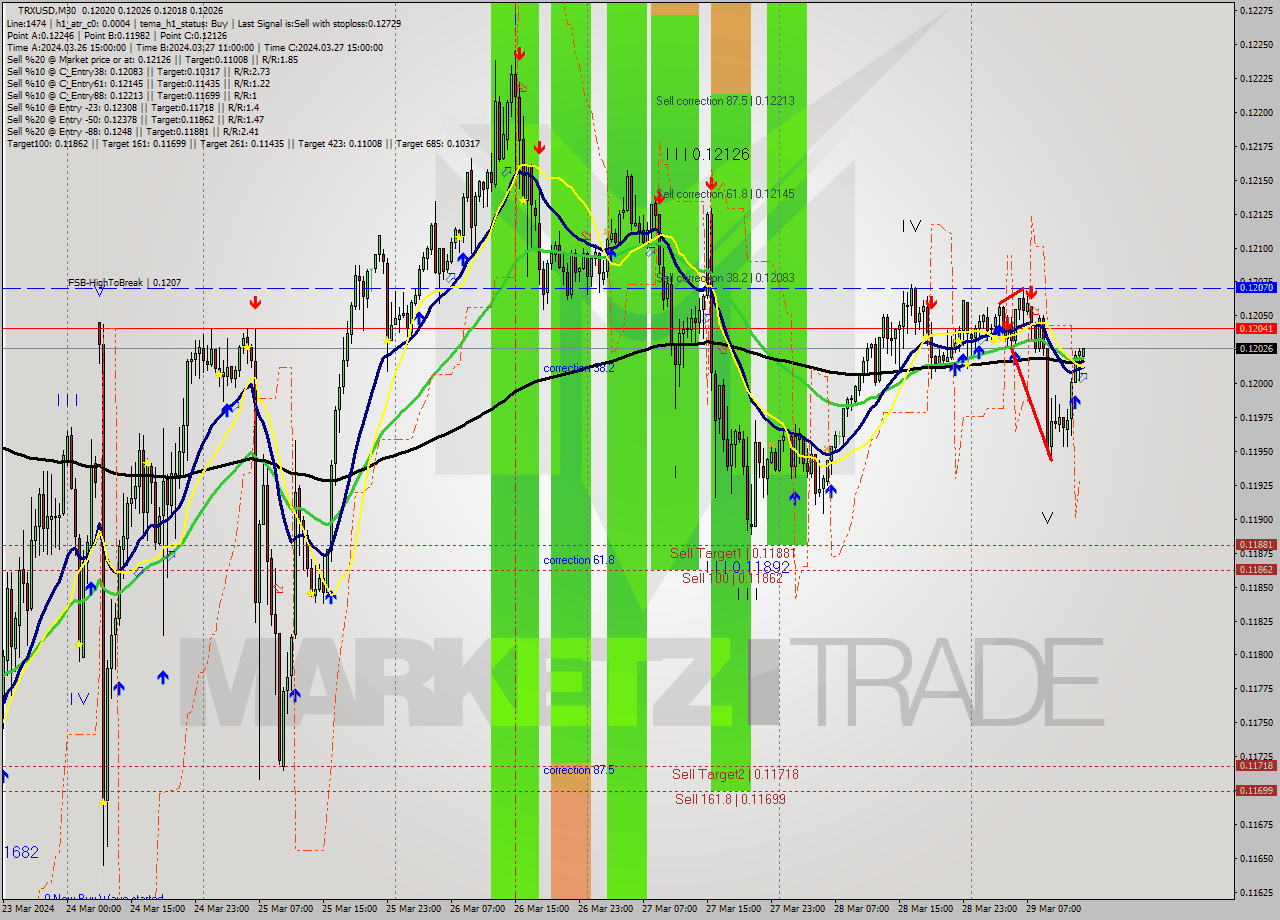Click the blue '1682' number label

pyautogui.click(x=21, y=852)
